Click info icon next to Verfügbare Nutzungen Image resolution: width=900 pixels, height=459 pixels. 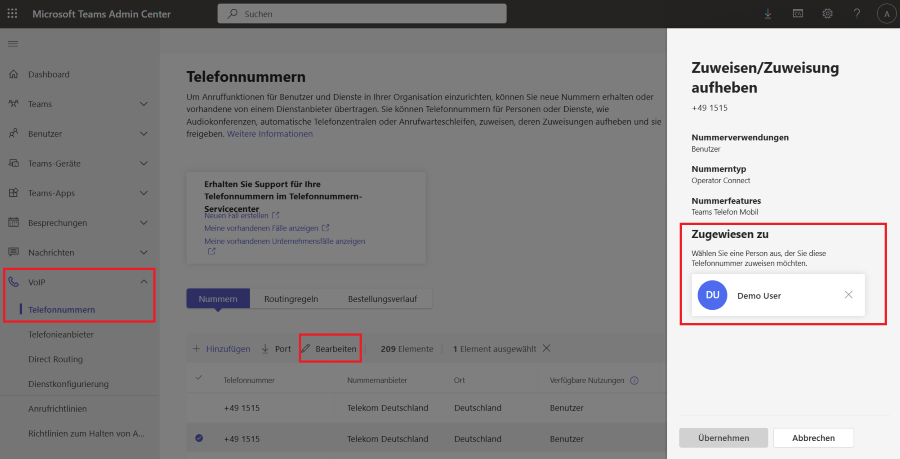[634, 380]
